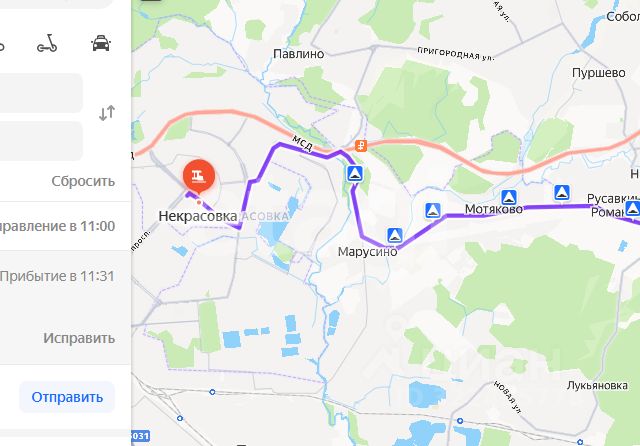
Task: Click the Павлино place label on map
Action: click(298, 54)
